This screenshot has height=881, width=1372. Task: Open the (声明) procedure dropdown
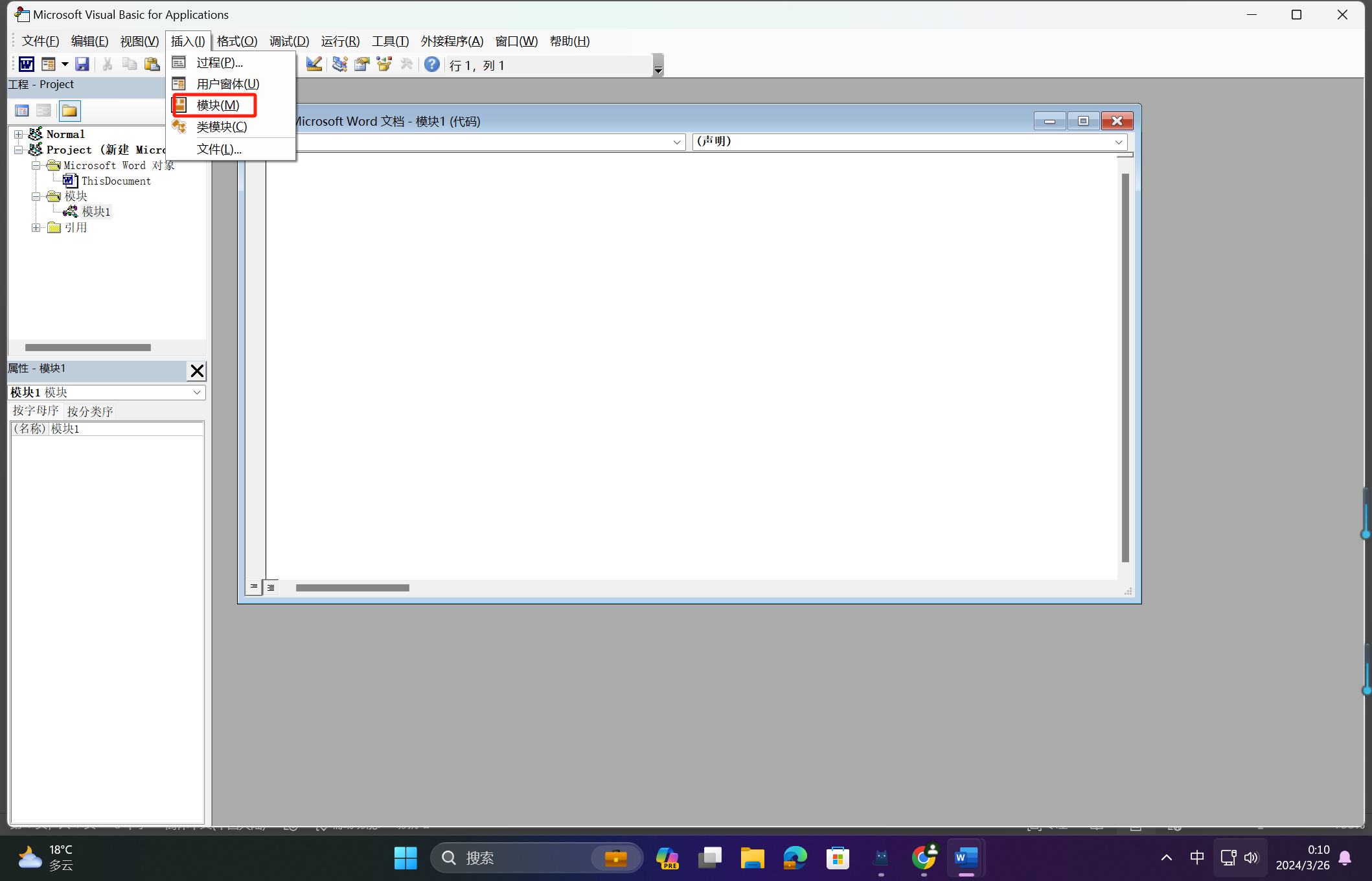[1118, 142]
